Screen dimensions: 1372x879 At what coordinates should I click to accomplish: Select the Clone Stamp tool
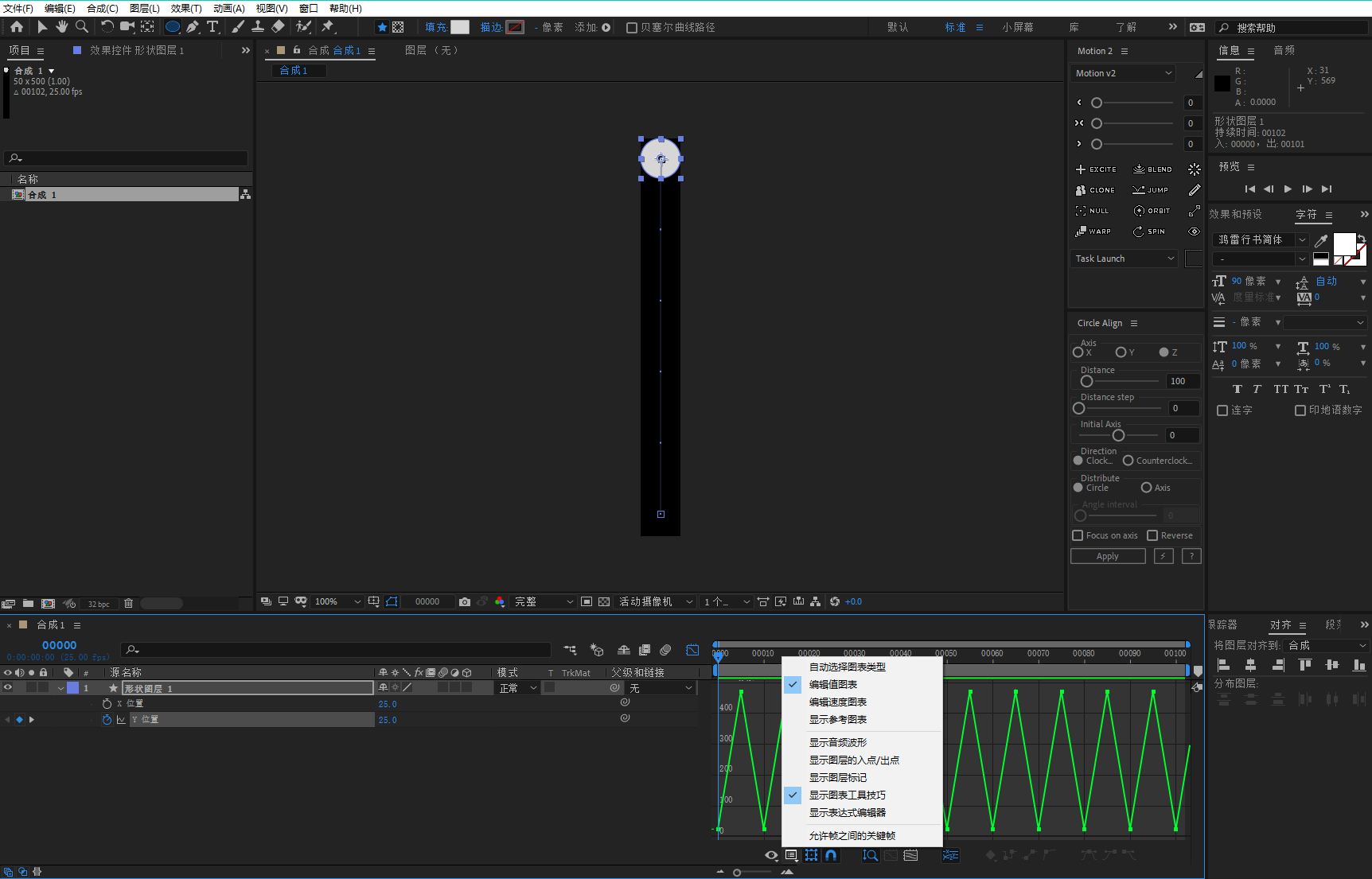point(258,26)
